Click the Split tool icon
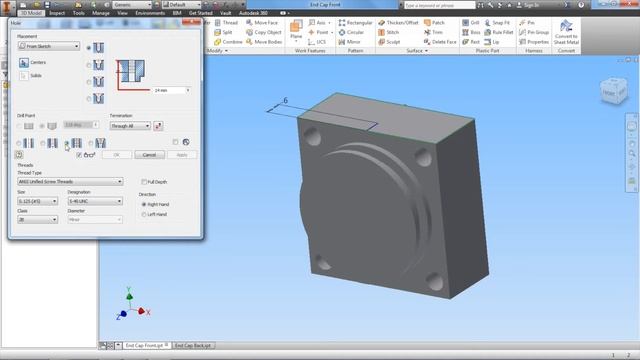This screenshot has height=360, width=640. pyautogui.click(x=218, y=32)
